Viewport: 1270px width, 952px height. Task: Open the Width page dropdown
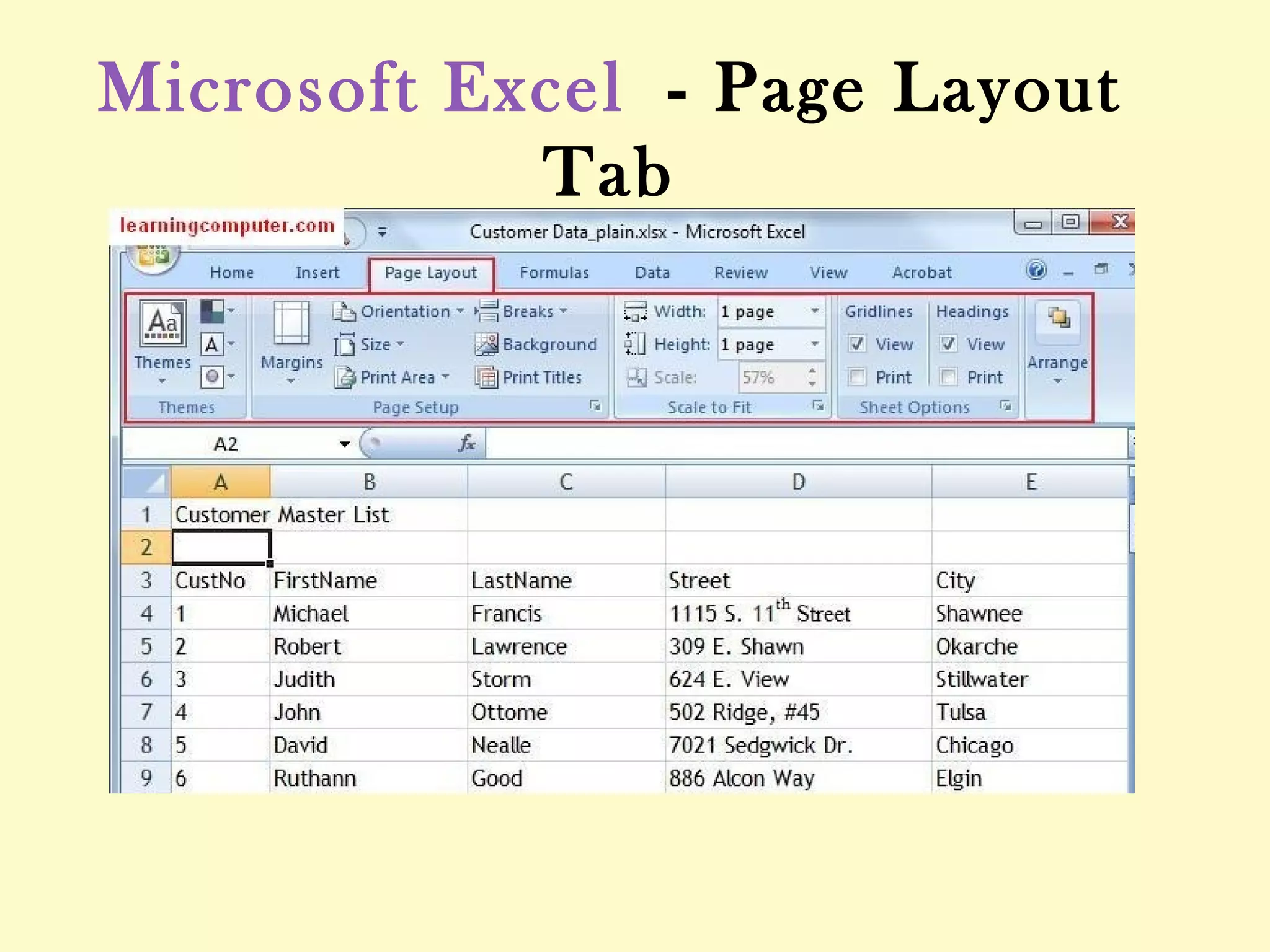point(815,311)
